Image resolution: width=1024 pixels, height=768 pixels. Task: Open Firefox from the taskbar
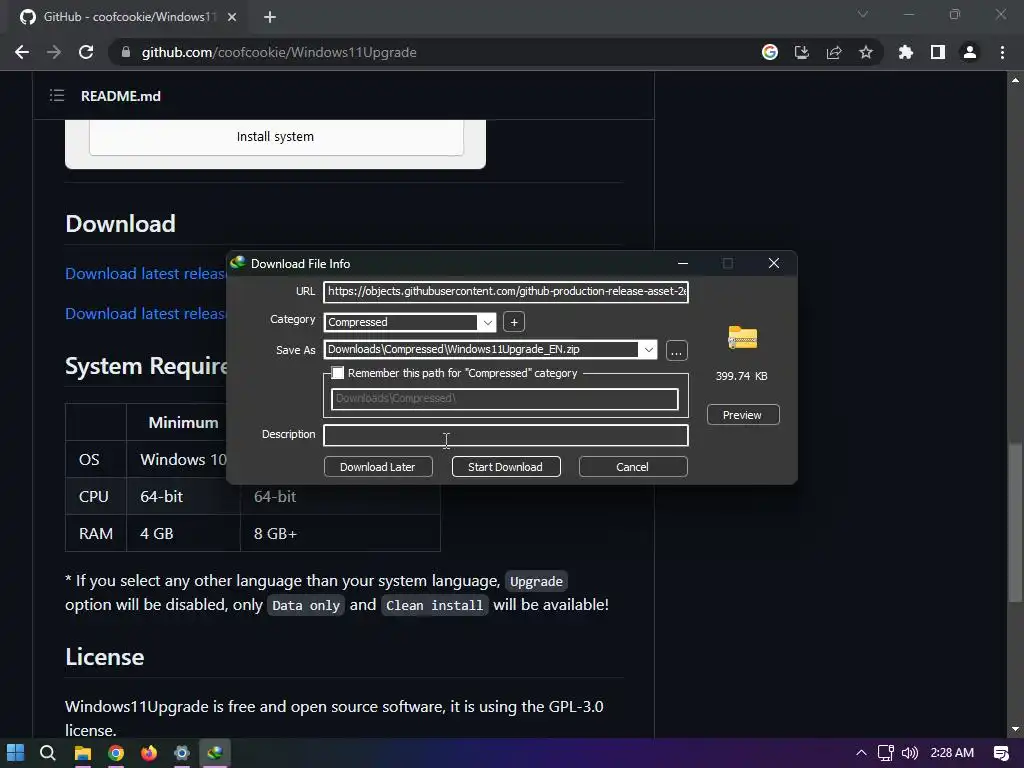(x=149, y=753)
